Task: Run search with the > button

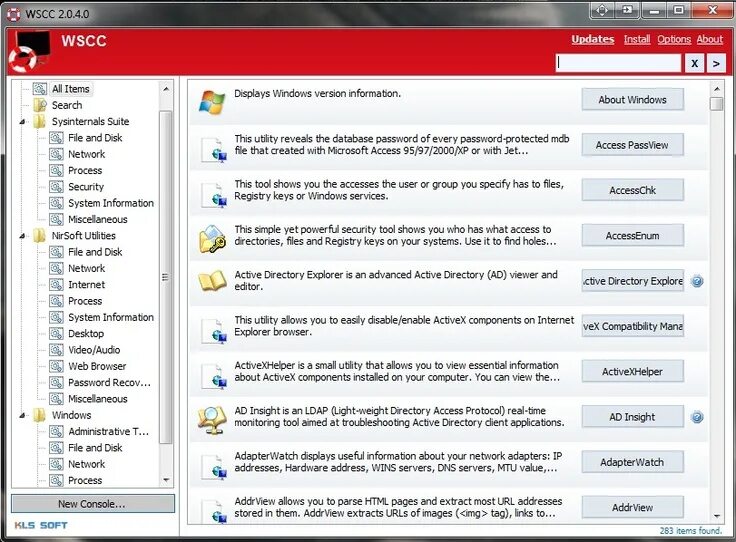Action: 716,63
